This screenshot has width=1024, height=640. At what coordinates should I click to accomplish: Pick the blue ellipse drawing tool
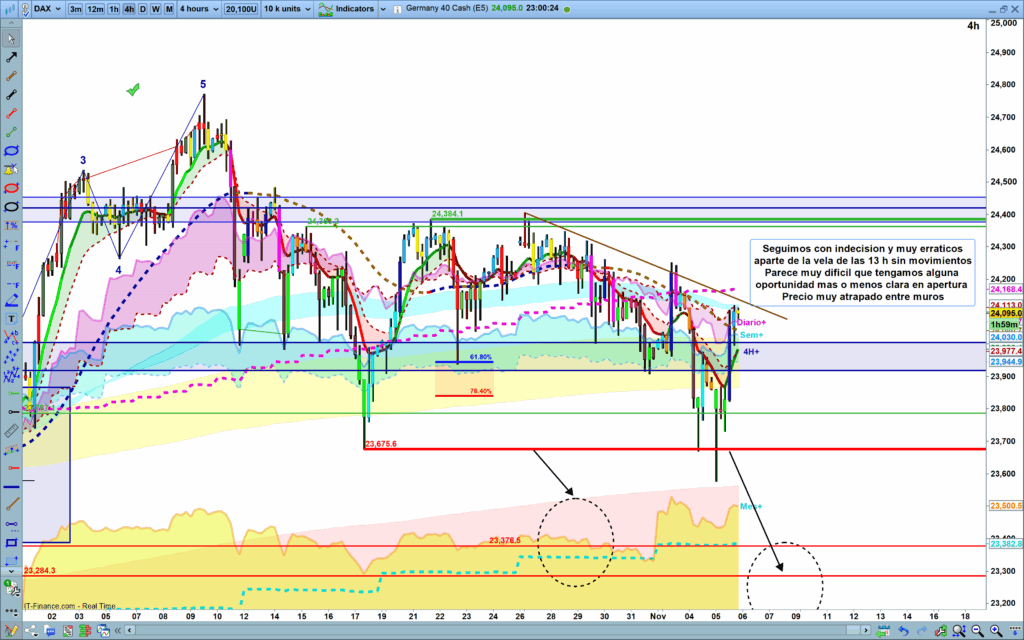tap(11, 150)
